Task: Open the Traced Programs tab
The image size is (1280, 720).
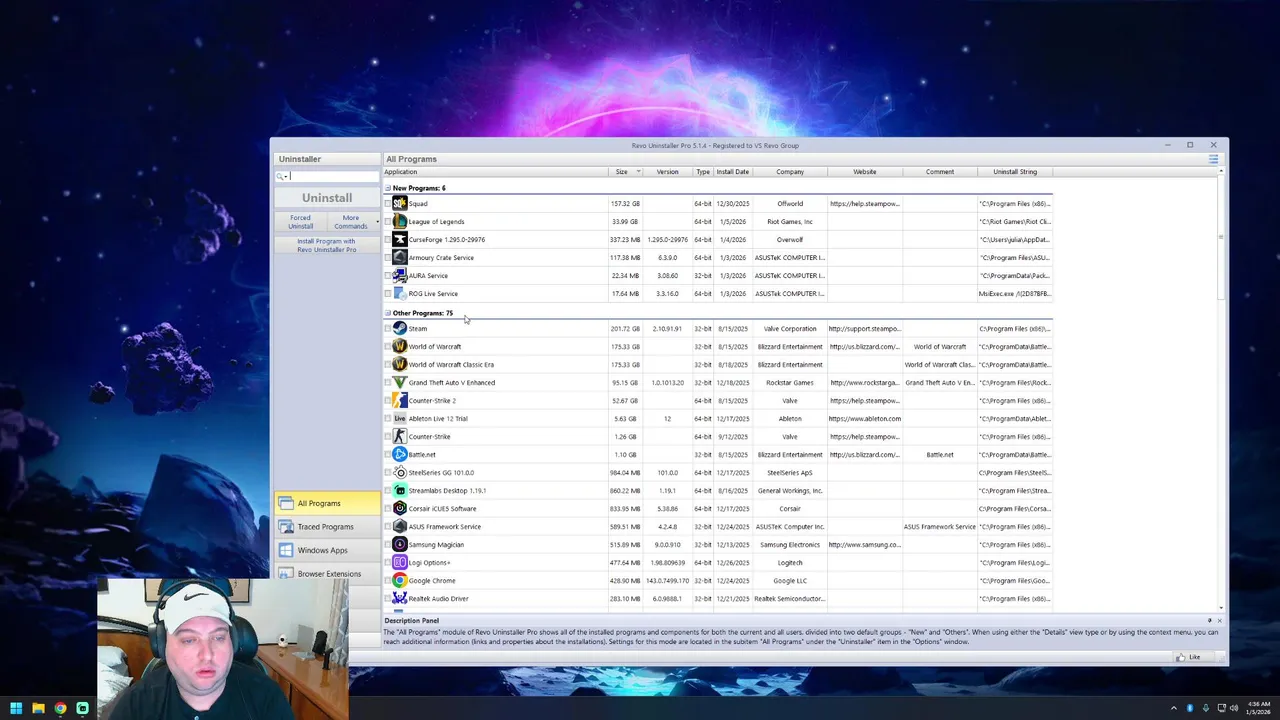Action: pos(327,527)
